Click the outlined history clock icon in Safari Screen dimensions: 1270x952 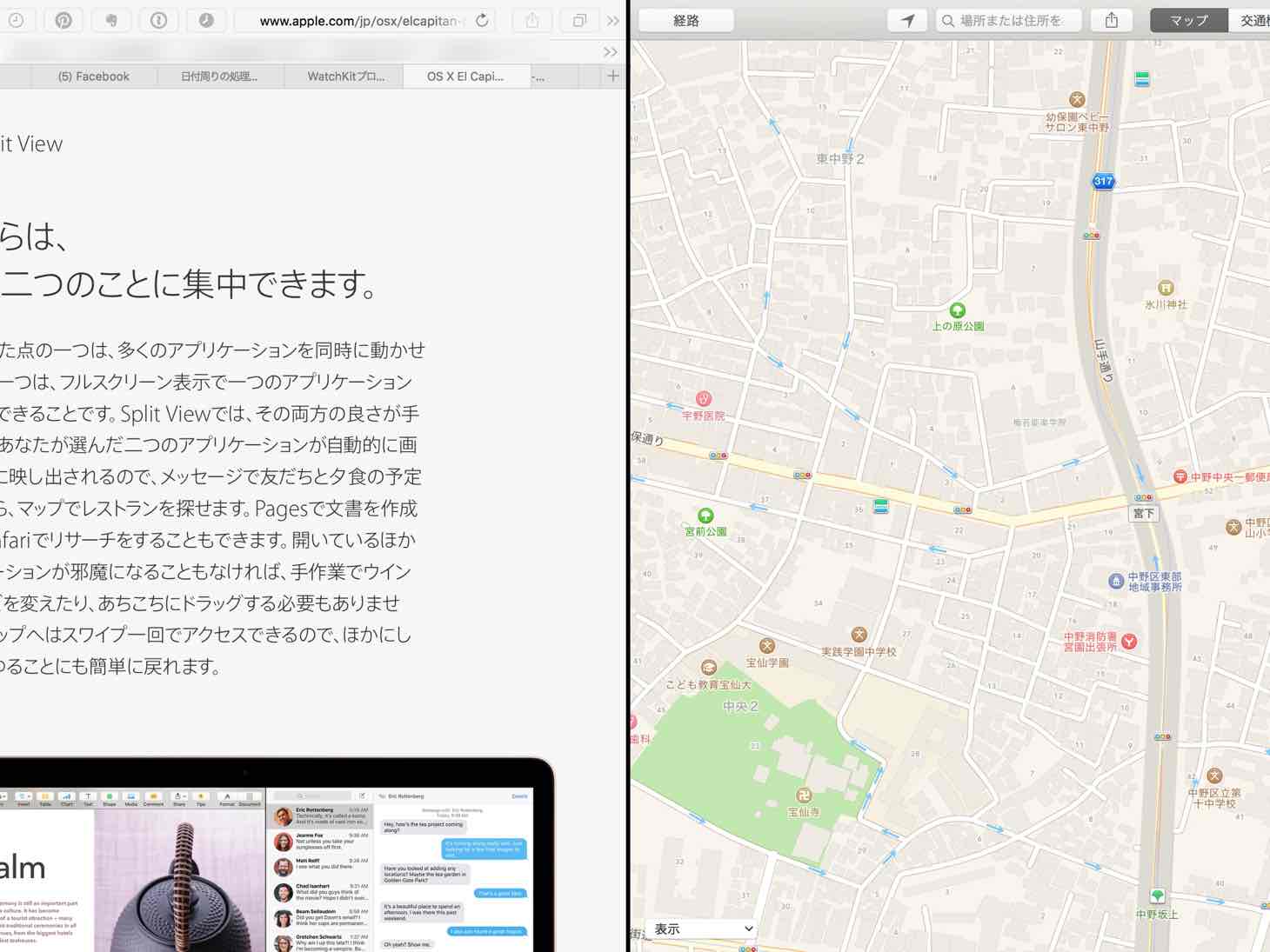pyautogui.click(x=16, y=20)
